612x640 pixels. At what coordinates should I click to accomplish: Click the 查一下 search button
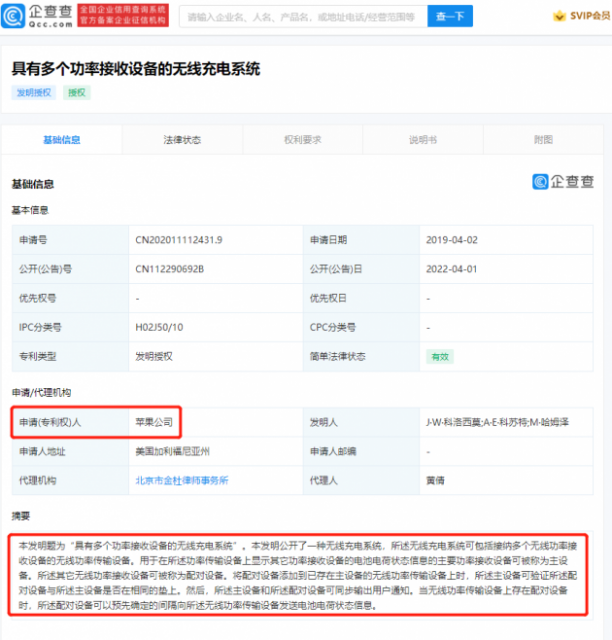point(450,16)
